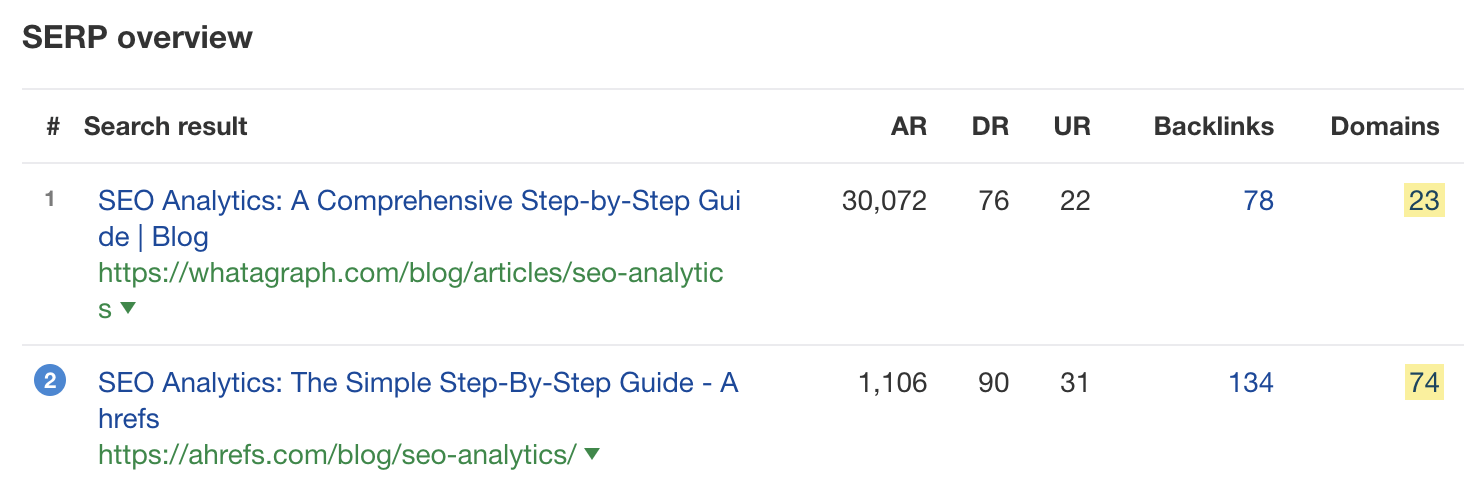Open the 134 backlinks count
The height and width of the screenshot is (490, 1464).
pos(1251,382)
